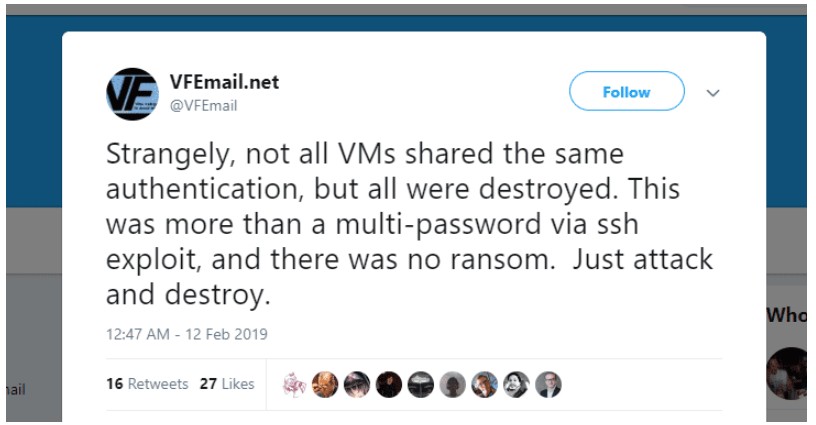Click the @VFEmail handle
Screen dimensions: 816x425
click(203, 105)
